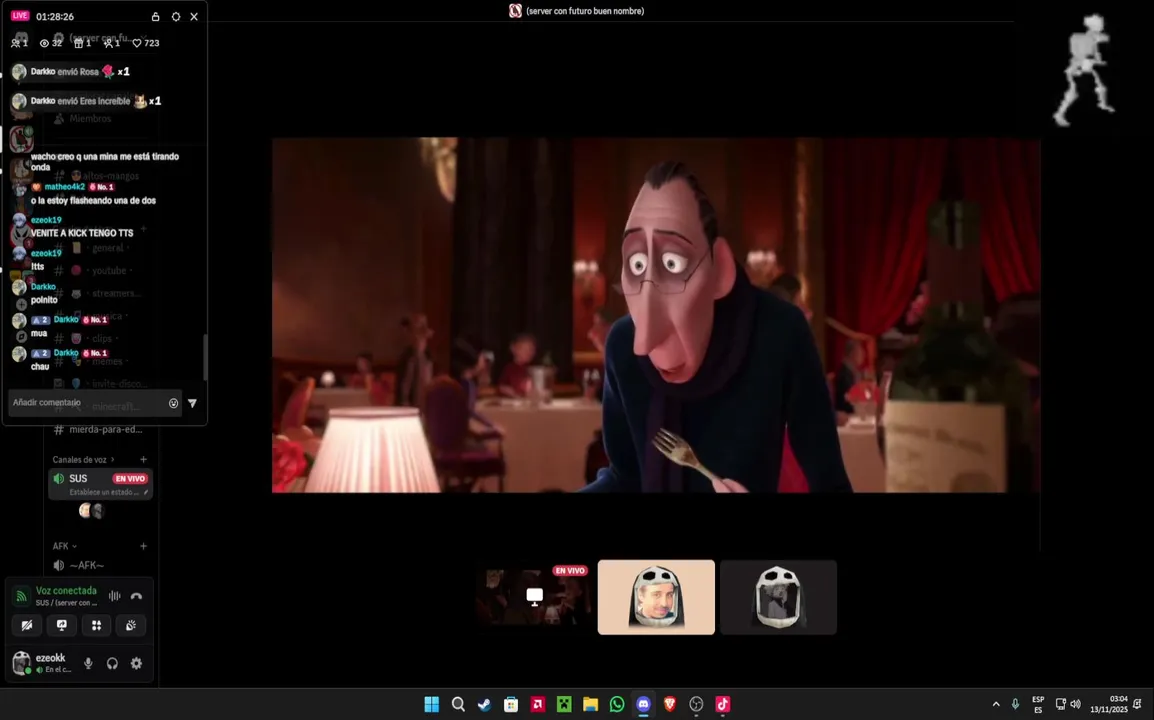
Task: Open connection signal info icon
Action: (21, 596)
